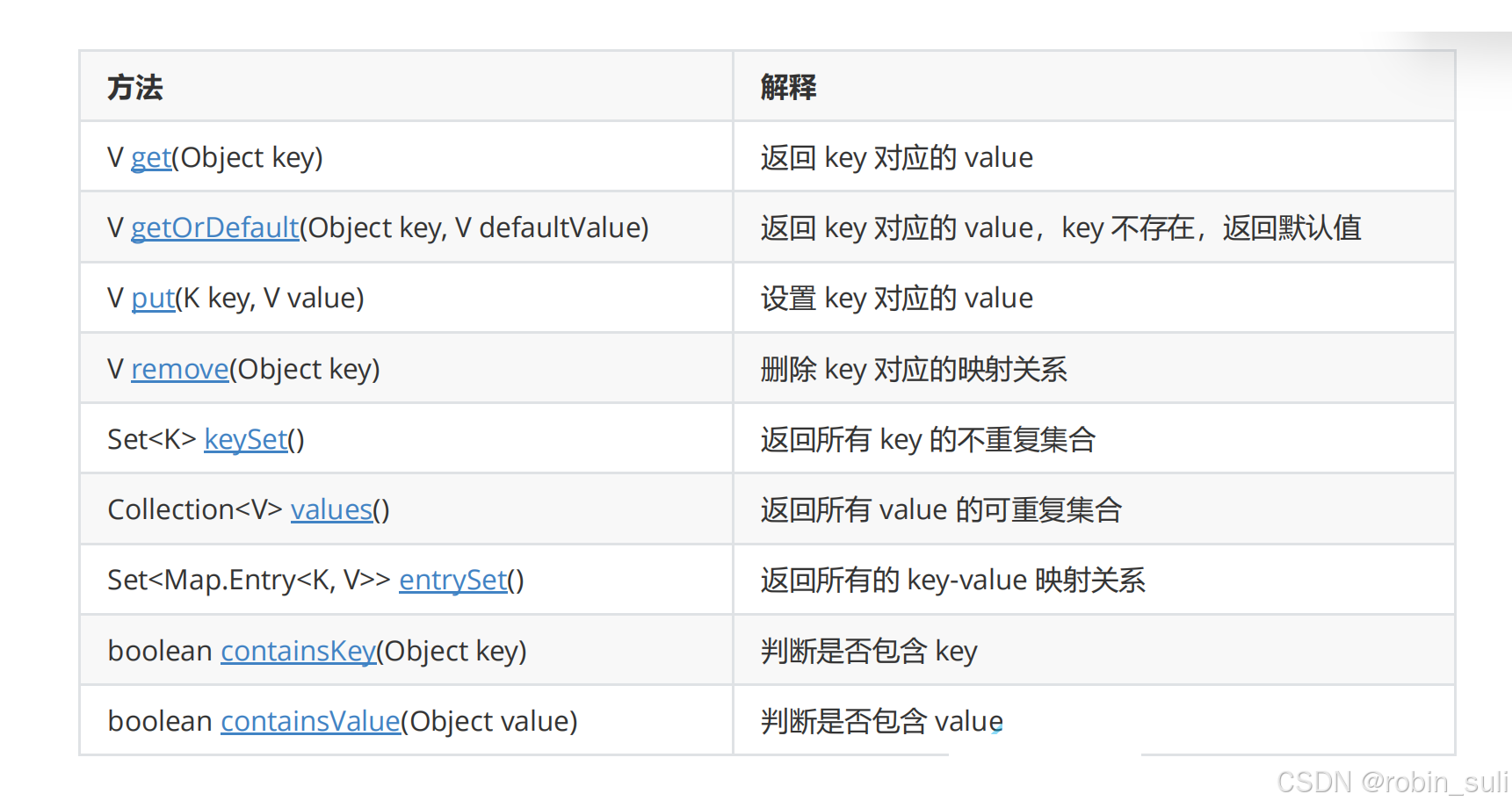Open the containsKey method link
The width and height of the screenshot is (1512, 808).
click(x=299, y=652)
